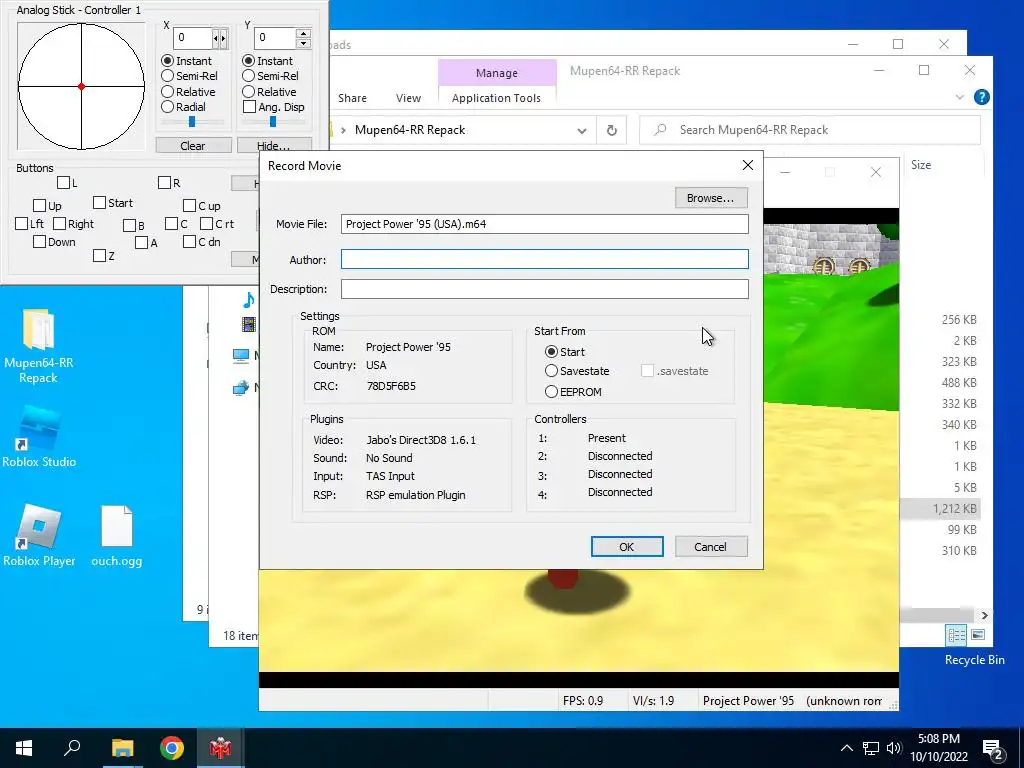Image resolution: width=1024 pixels, height=768 pixels.
Task: Open Roblox Studio desktop shortcut
Action: point(39,437)
